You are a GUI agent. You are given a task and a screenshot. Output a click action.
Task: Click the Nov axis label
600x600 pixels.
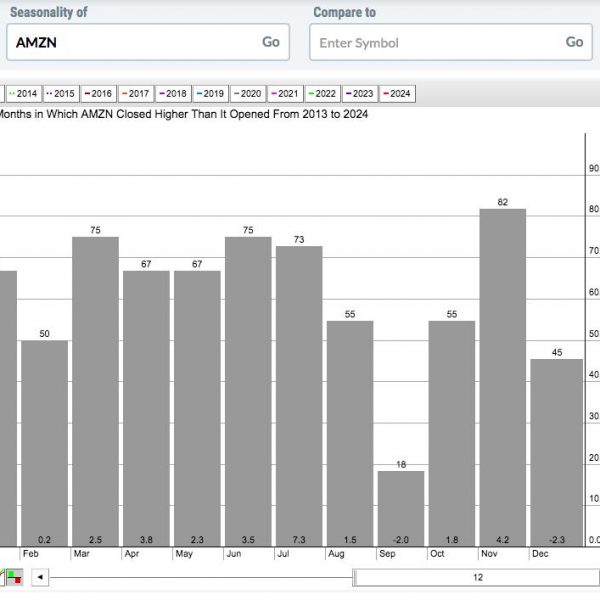coord(489,554)
